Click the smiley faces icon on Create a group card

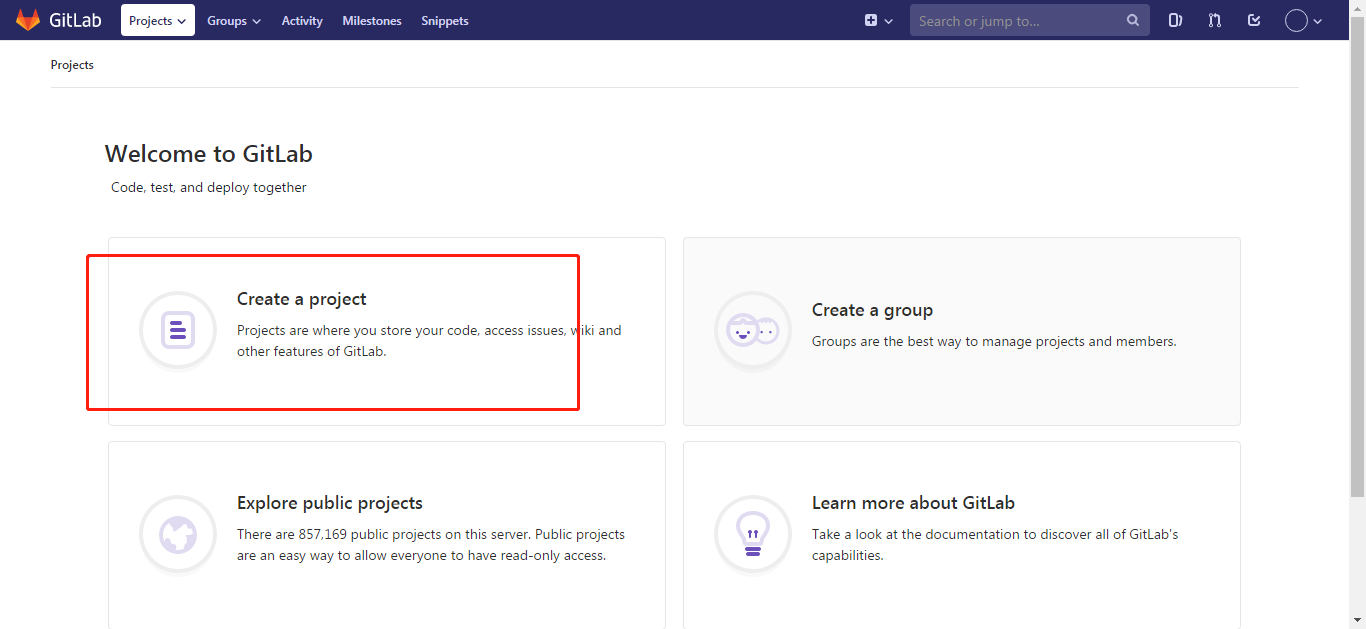tap(752, 330)
